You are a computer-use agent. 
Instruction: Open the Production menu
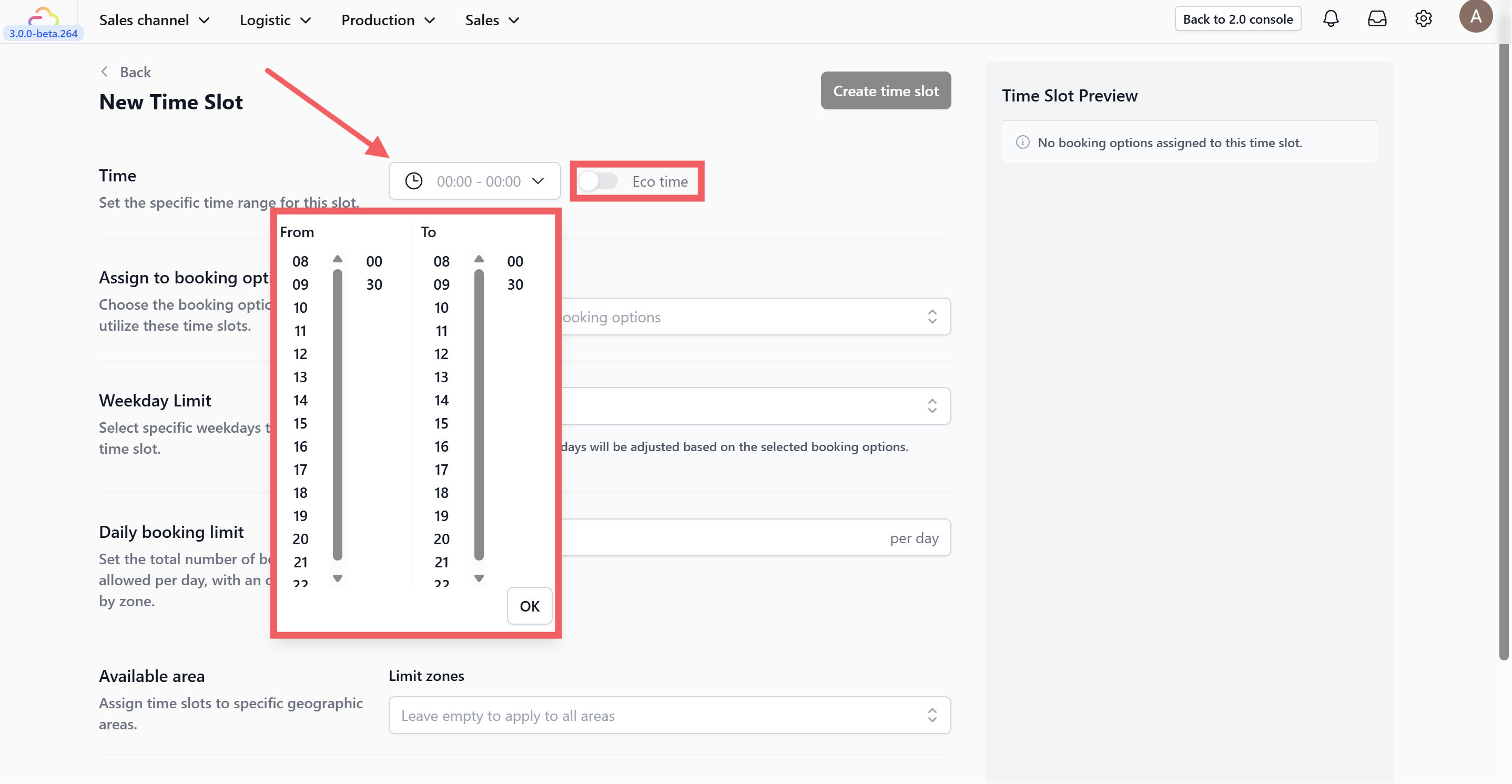click(x=388, y=20)
